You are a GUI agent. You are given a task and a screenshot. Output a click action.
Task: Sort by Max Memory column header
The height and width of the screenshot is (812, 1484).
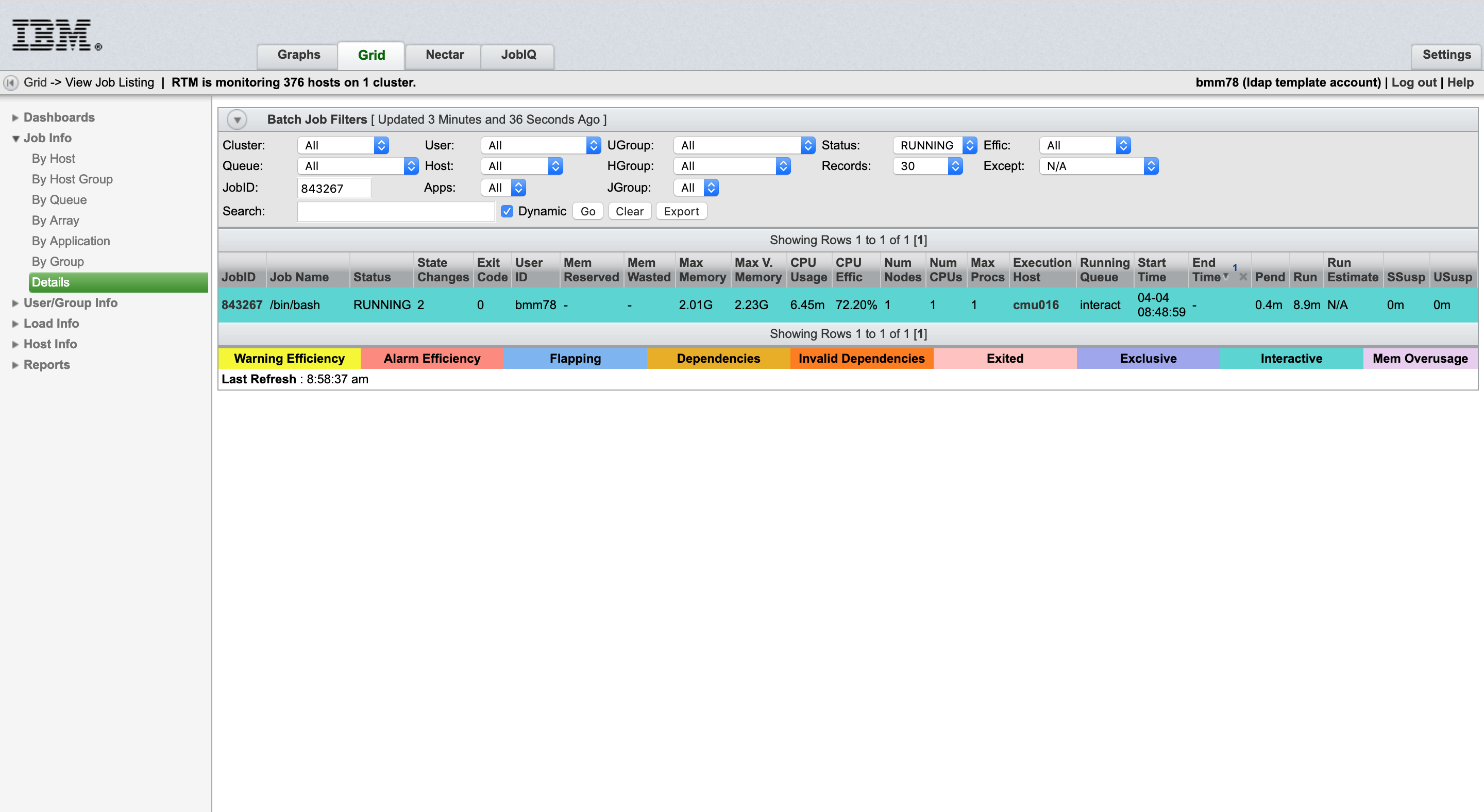[x=702, y=269]
